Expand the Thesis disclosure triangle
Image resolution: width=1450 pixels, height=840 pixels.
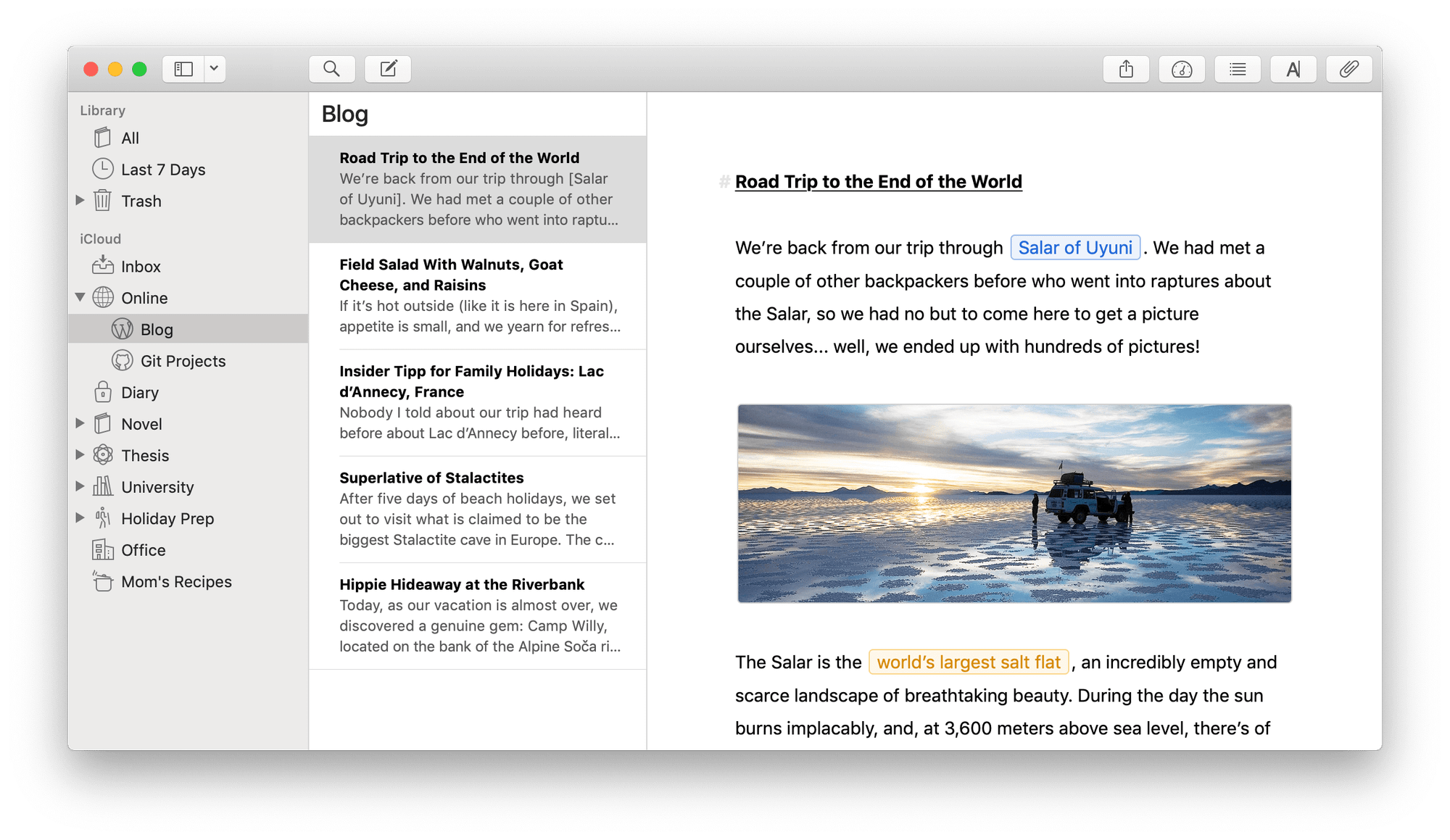point(80,455)
